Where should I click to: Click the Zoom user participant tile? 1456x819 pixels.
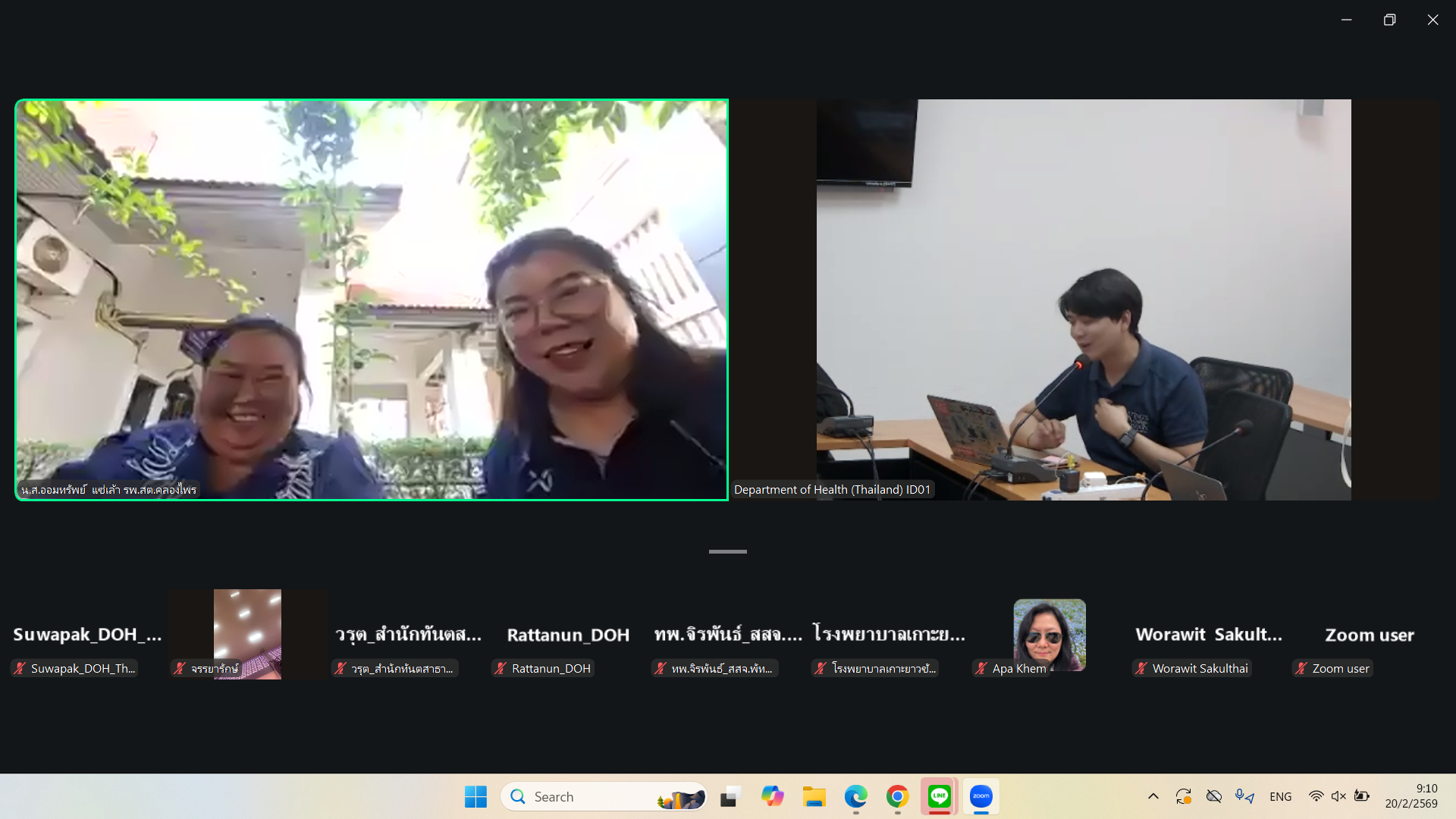coord(1369,635)
